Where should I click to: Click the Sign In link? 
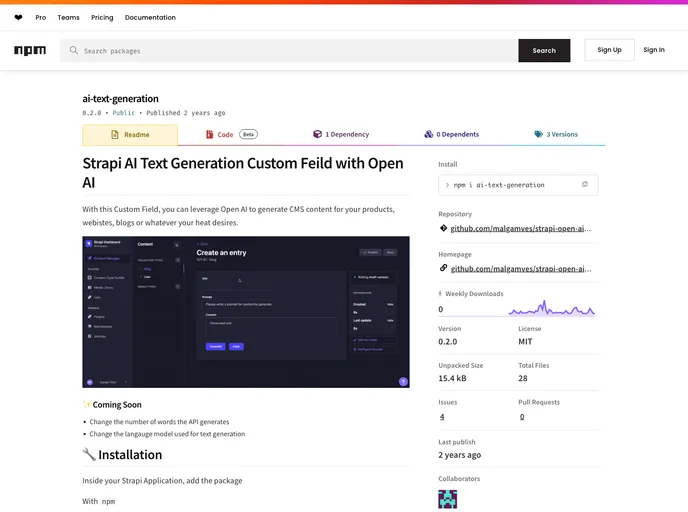[654, 50]
